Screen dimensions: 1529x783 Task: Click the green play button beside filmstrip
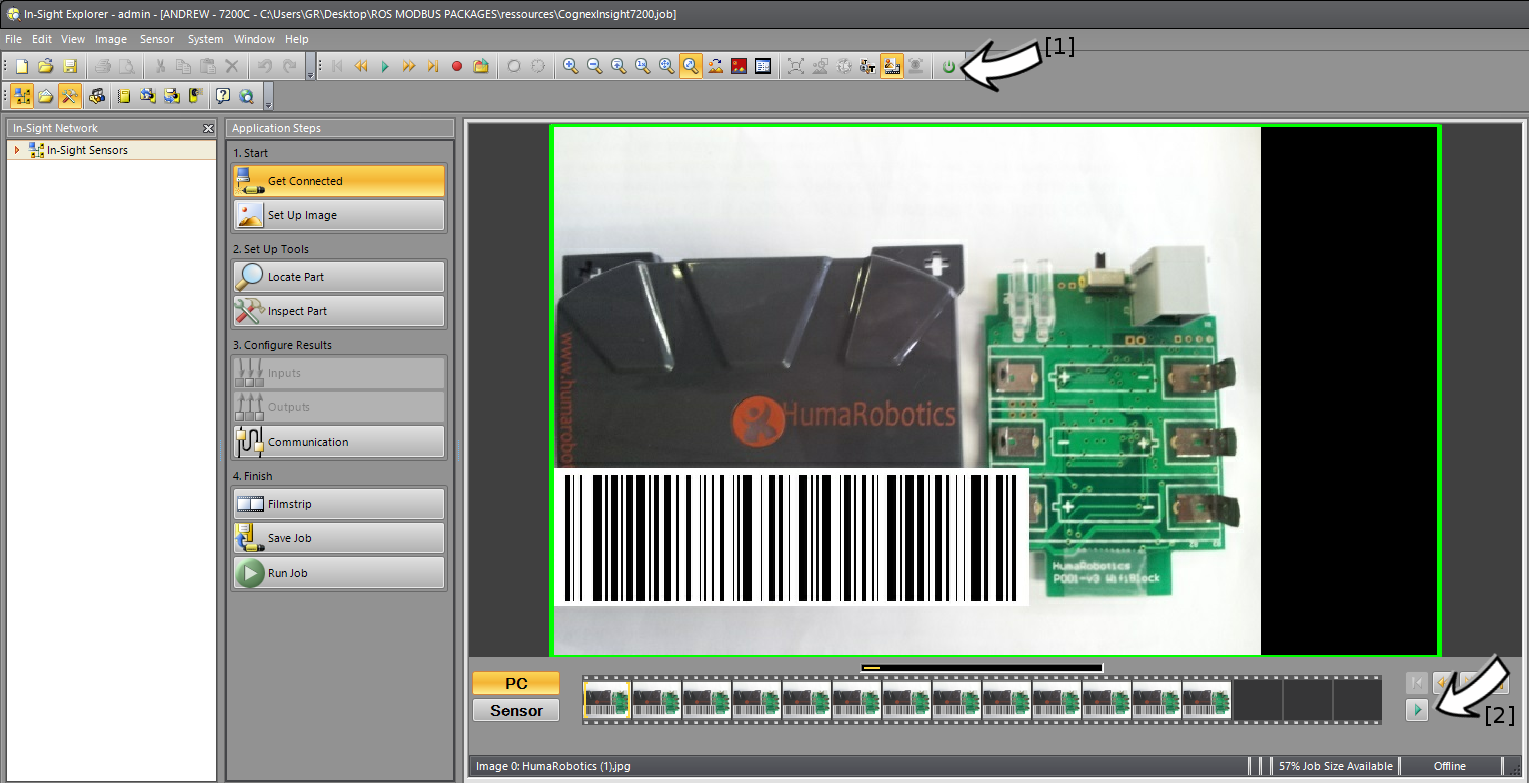1417,710
